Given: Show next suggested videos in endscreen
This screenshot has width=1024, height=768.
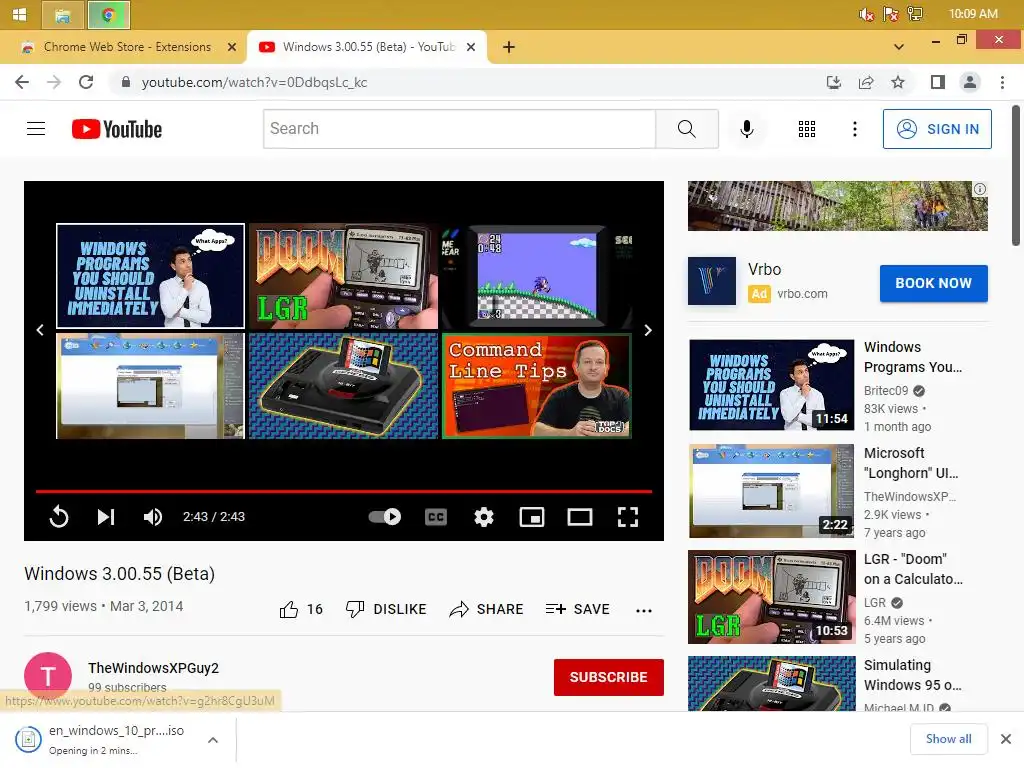Looking at the screenshot, I should (x=648, y=330).
